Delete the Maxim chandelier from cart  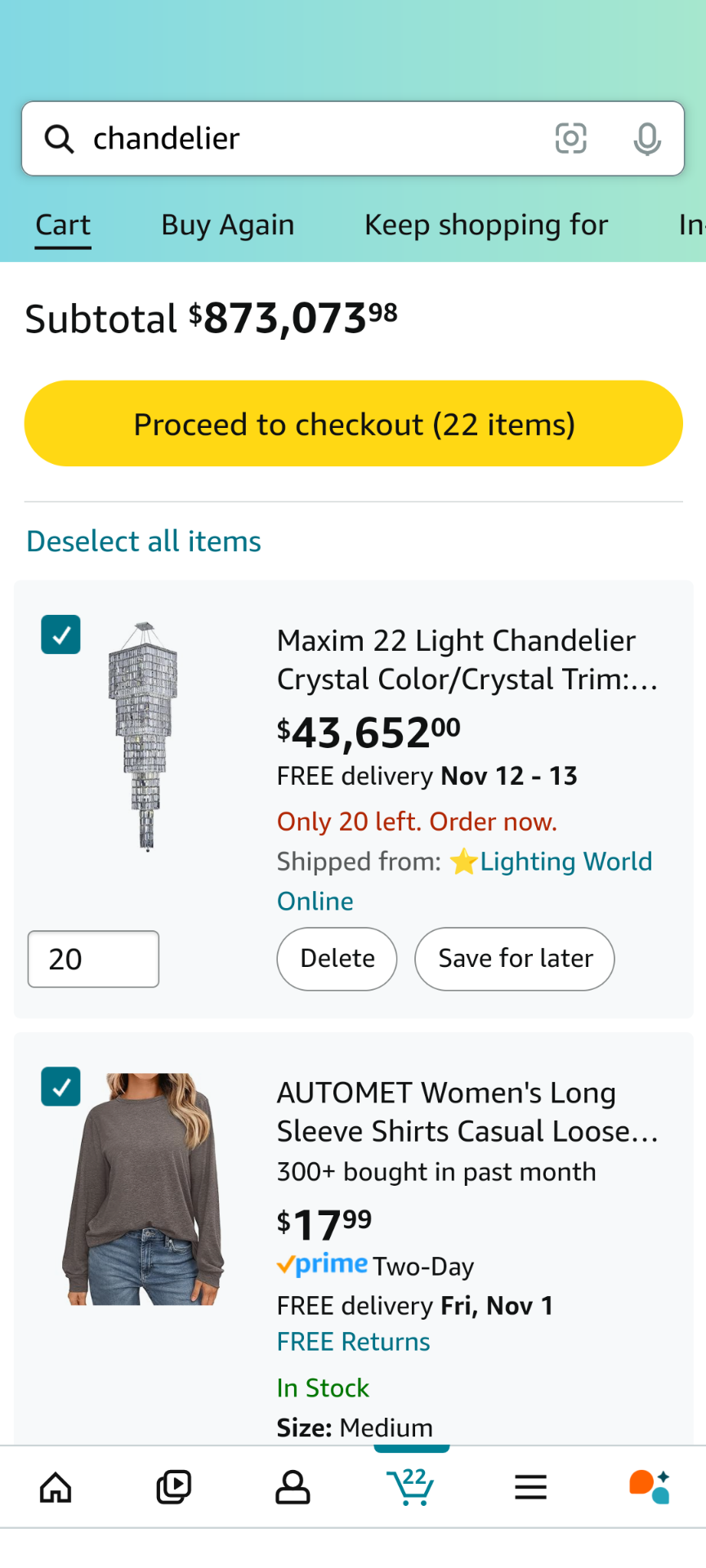(337, 959)
